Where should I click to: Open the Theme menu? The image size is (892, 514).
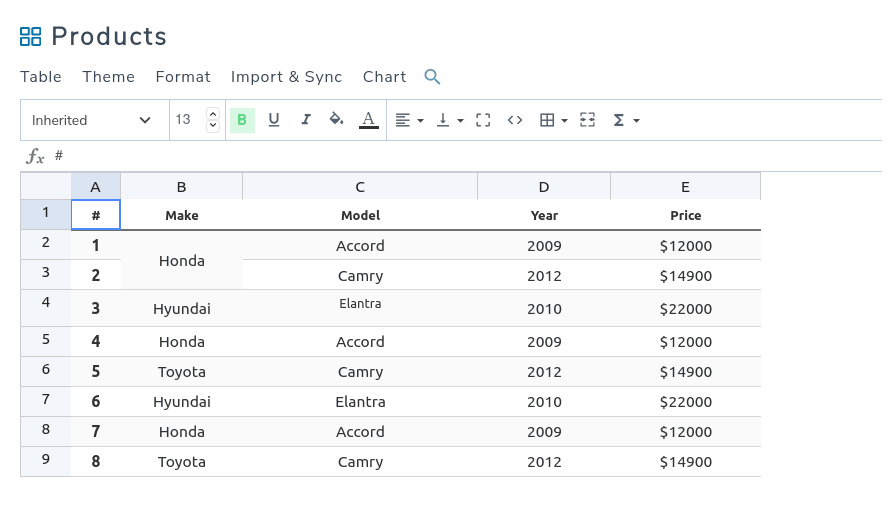tap(109, 77)
